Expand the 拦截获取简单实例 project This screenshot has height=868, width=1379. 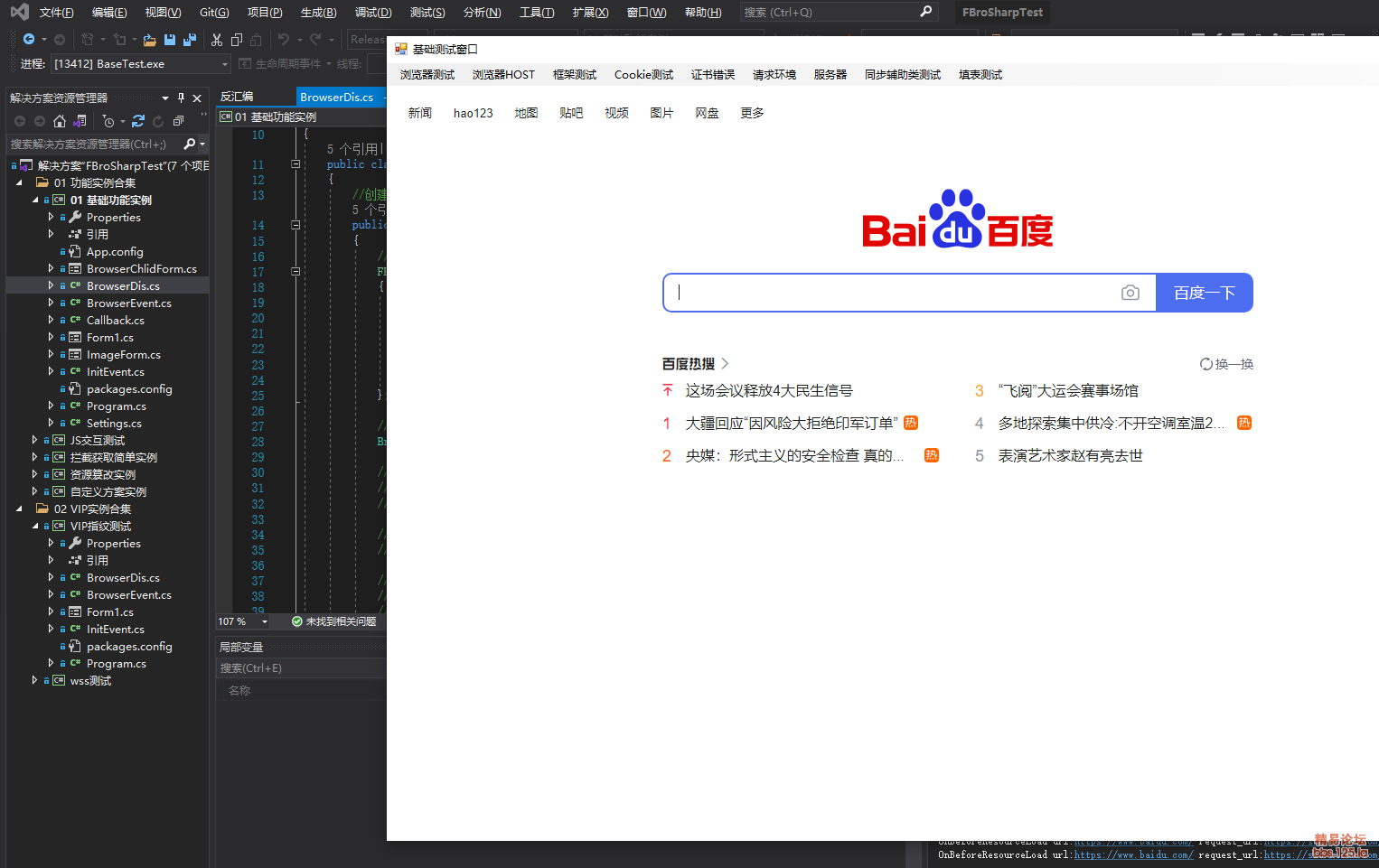[35, 457]
